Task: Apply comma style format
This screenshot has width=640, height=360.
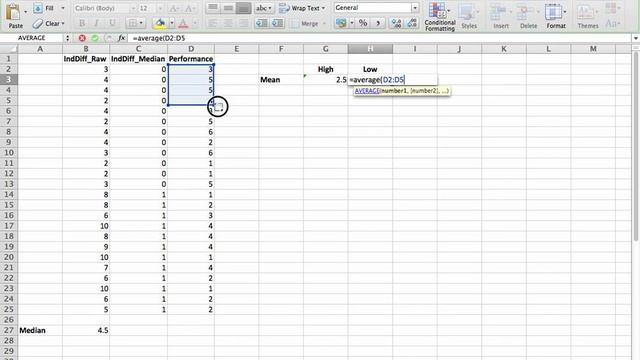Action: [x=378, y=23]
